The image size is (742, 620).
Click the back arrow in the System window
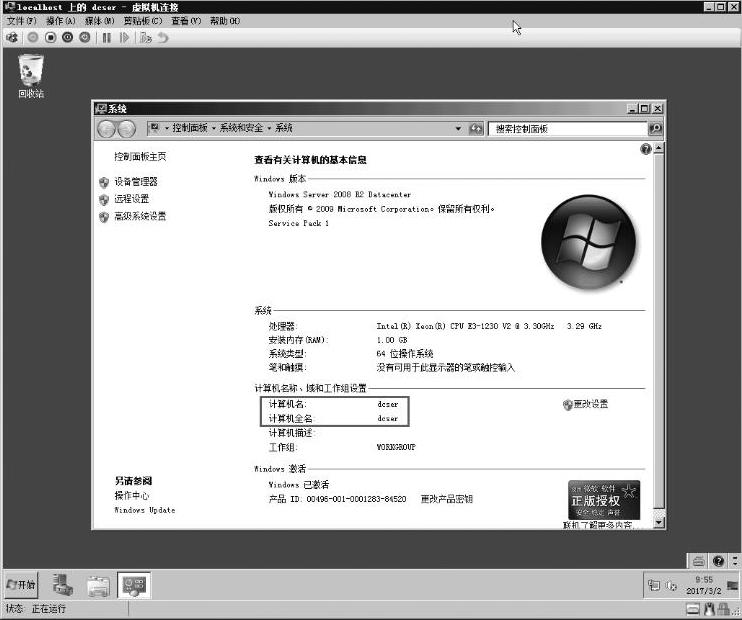tap(108, 129)
